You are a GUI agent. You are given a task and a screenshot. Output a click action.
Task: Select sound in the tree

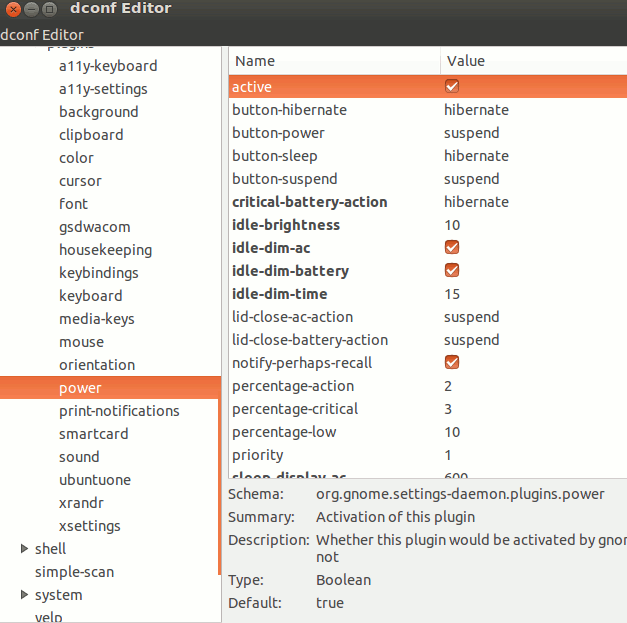[x=79, y=457]
